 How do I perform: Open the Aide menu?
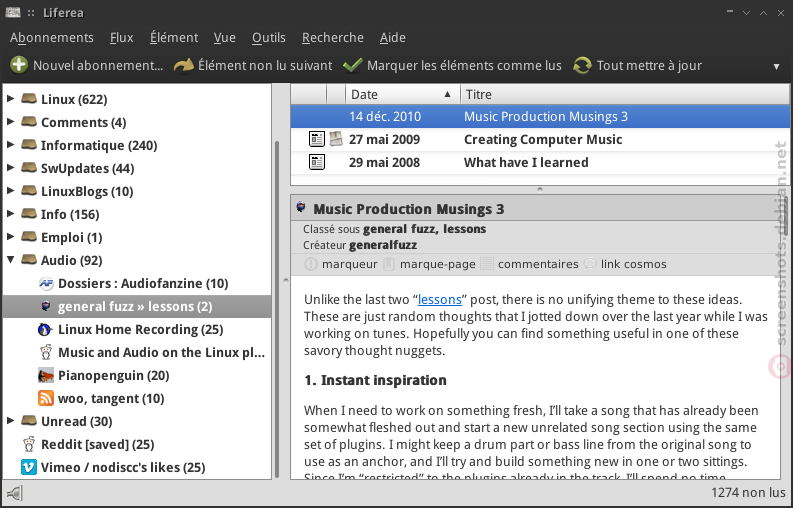point(392,38)
